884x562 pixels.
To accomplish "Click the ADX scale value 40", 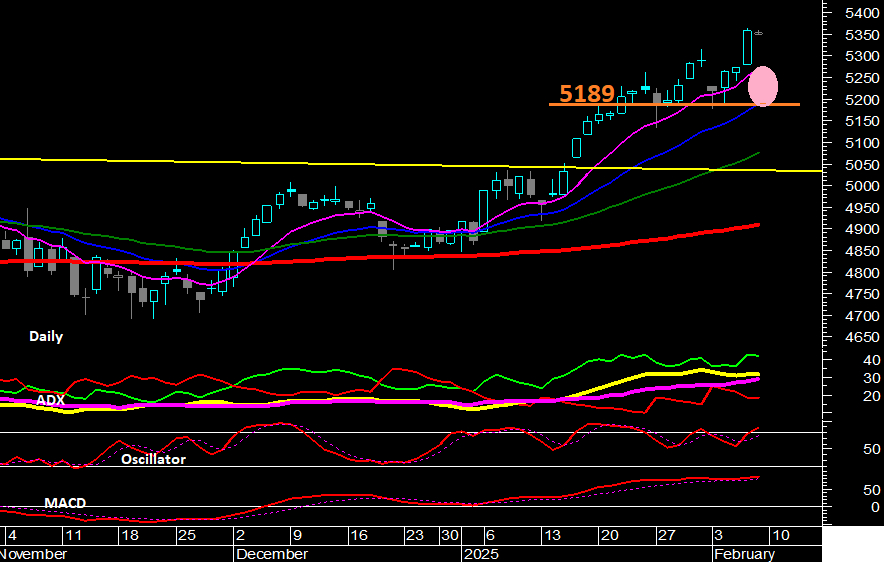I will [871, 360].
